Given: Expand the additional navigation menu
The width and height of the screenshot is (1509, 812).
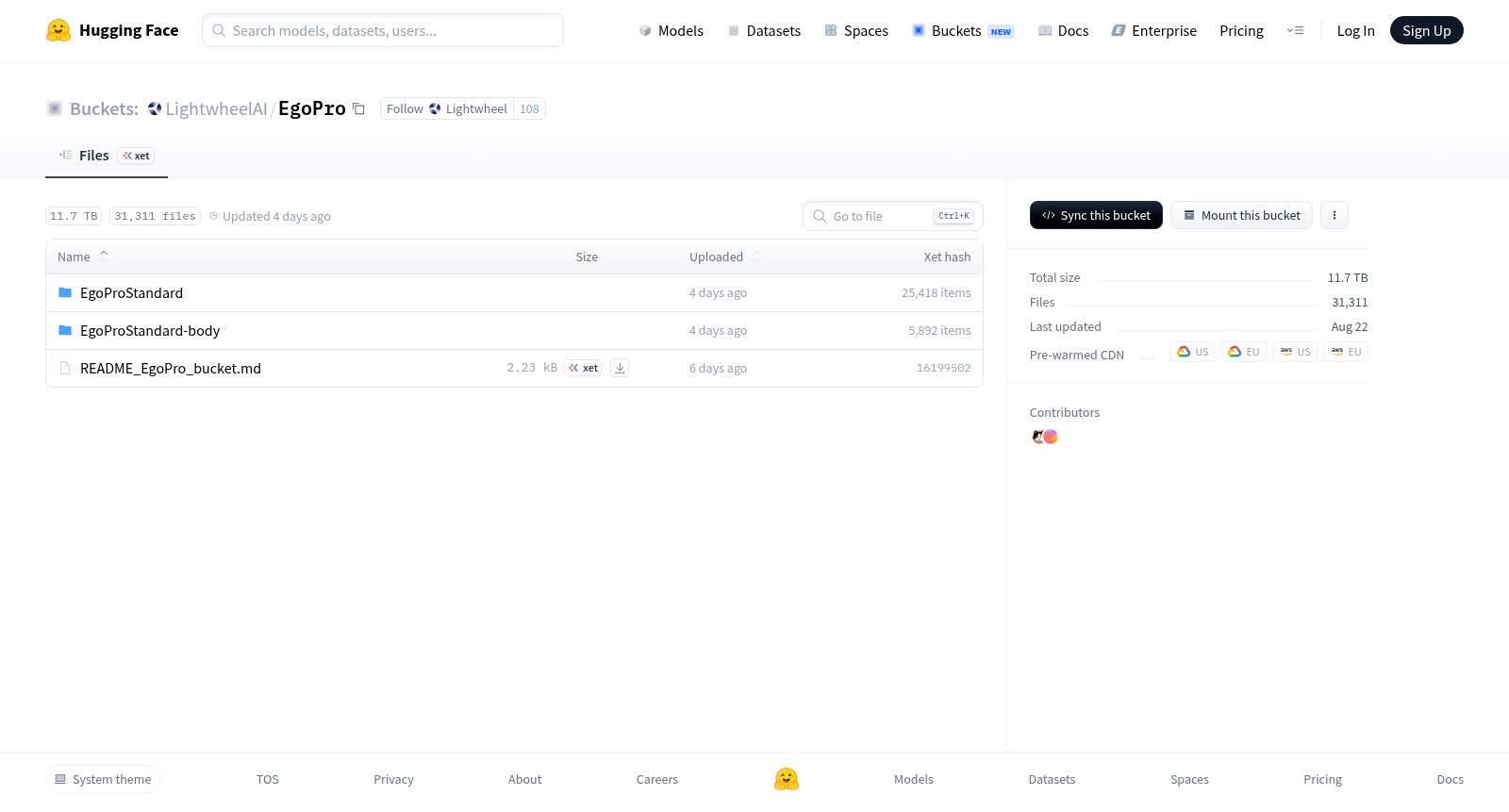Looking at the screenshot, I should pos(1295,30).
